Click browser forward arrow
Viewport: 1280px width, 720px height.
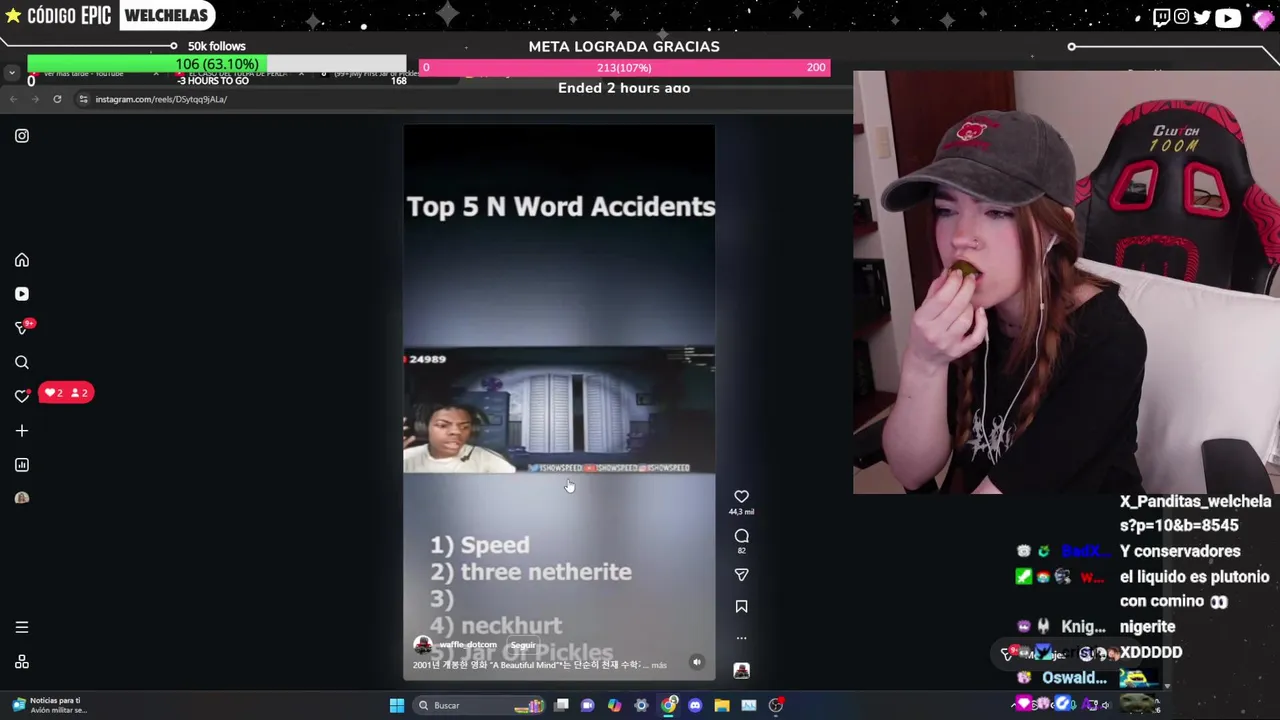(x=35, y=99)
